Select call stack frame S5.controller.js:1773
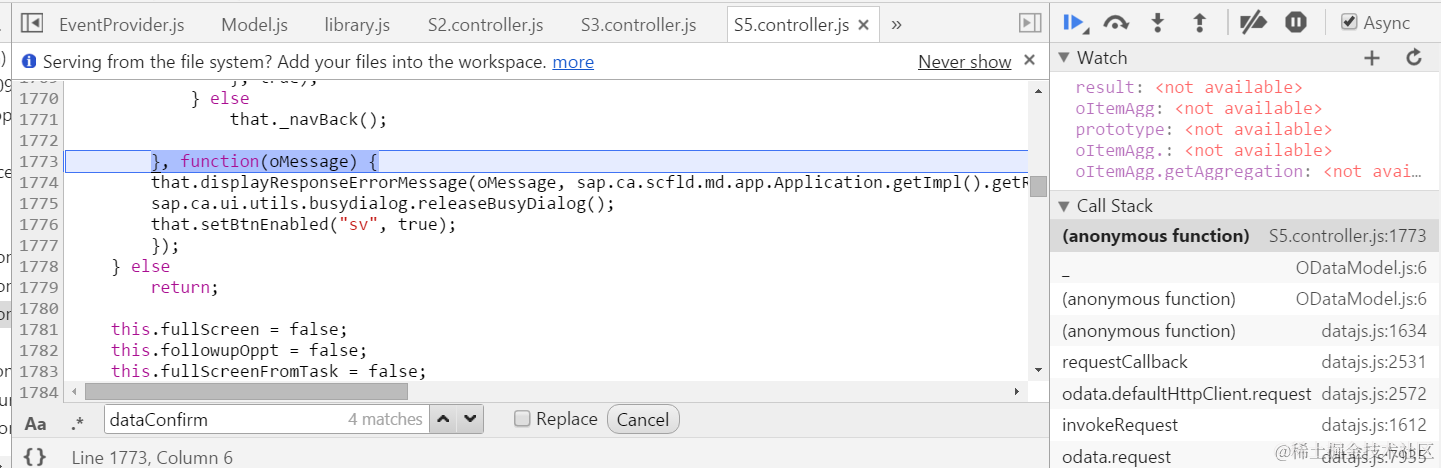 [1245, 236]
